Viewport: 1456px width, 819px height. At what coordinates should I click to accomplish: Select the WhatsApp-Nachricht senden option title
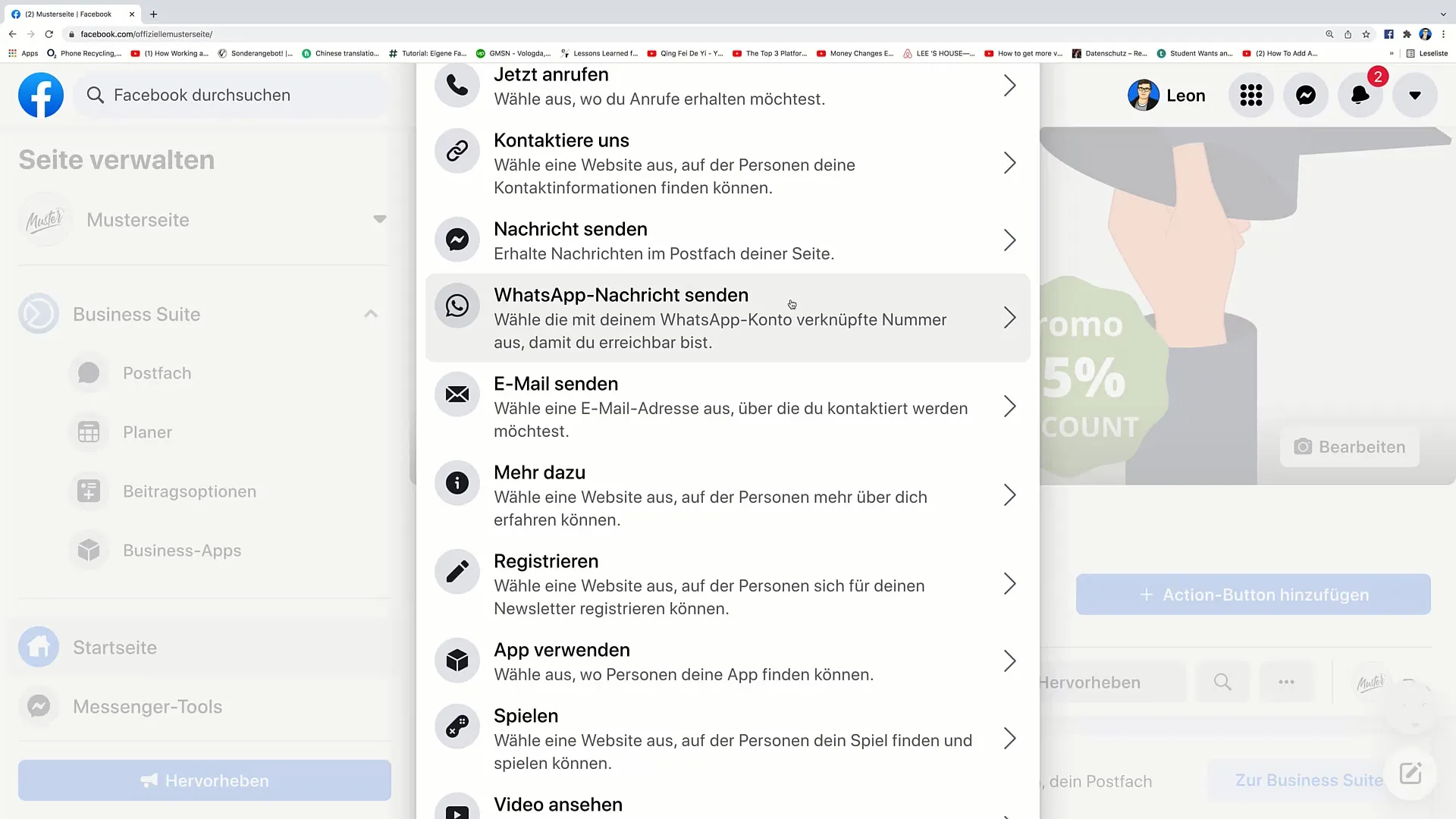click(x=621, y=295)
